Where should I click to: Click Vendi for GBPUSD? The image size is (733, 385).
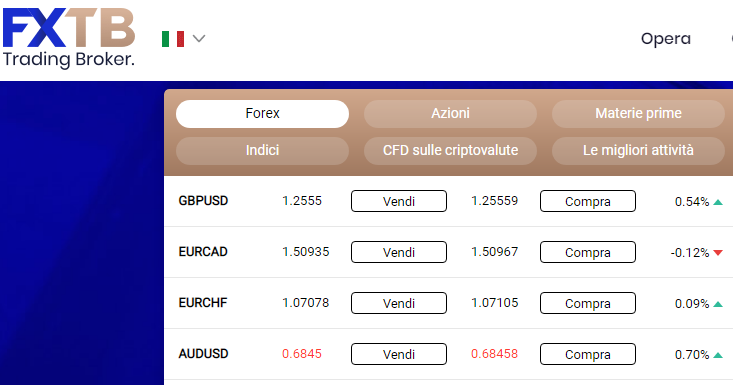(399, 201)
